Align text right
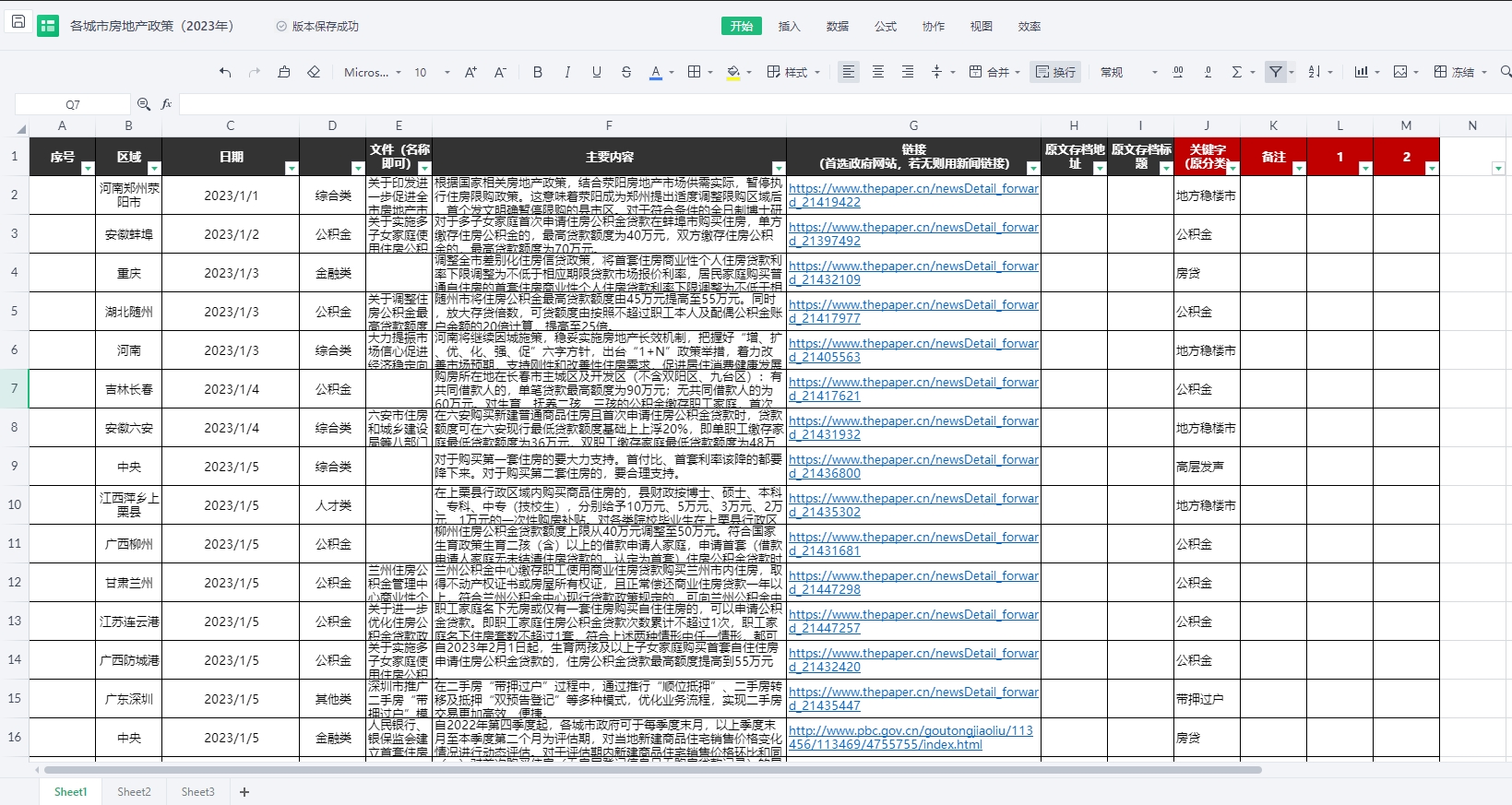1512x805 pixels. (908, 72)
